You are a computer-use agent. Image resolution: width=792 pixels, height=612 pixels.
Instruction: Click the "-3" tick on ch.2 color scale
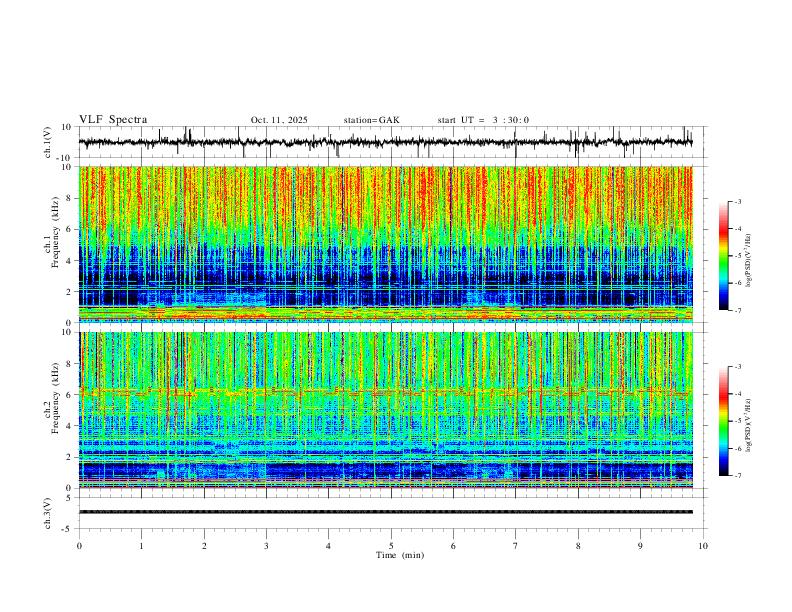tap(738, 367)
